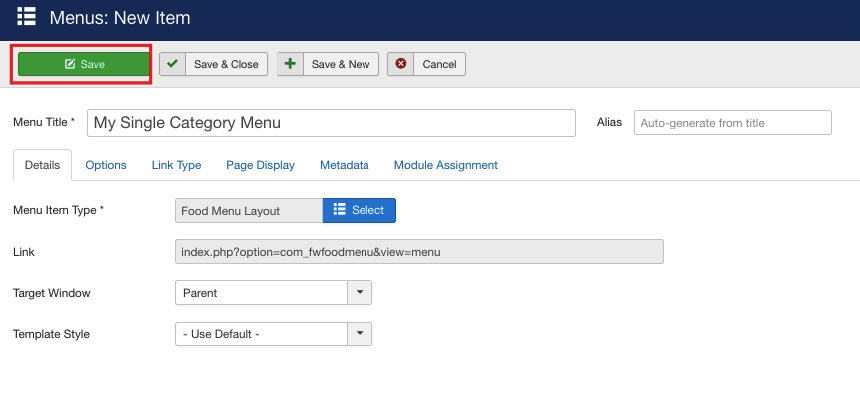
Task: Click the Select menu item type button
Action: tap(359, 211)
